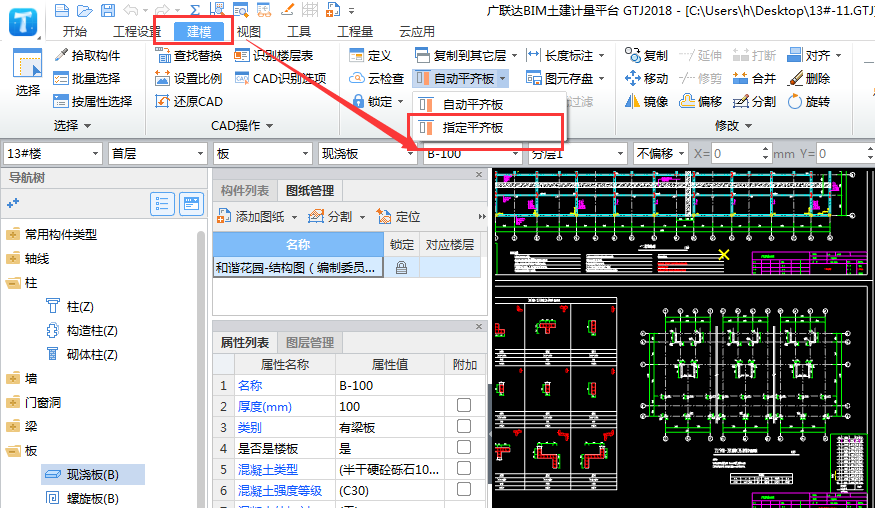Click the Open folder icon in quick access toolbar
This screenshot has height=508, width=875.
coord(85,10)
